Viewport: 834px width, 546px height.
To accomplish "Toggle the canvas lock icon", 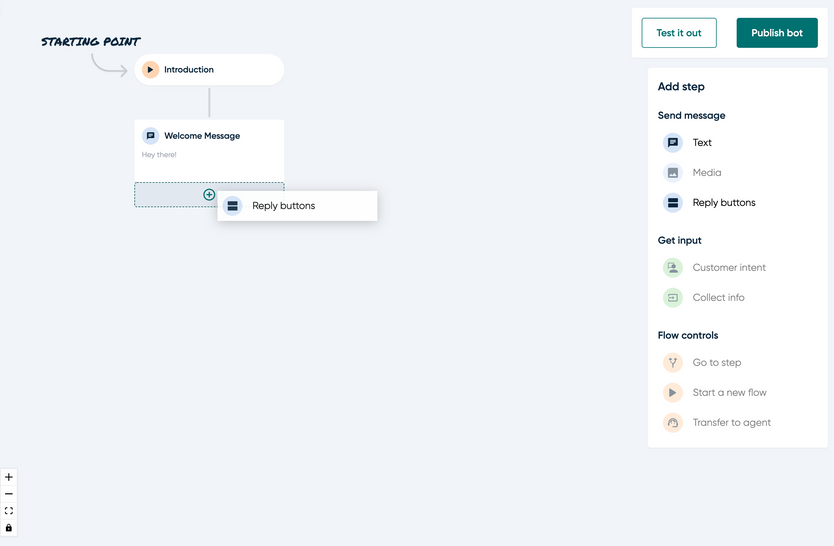I will coord(9,528).
